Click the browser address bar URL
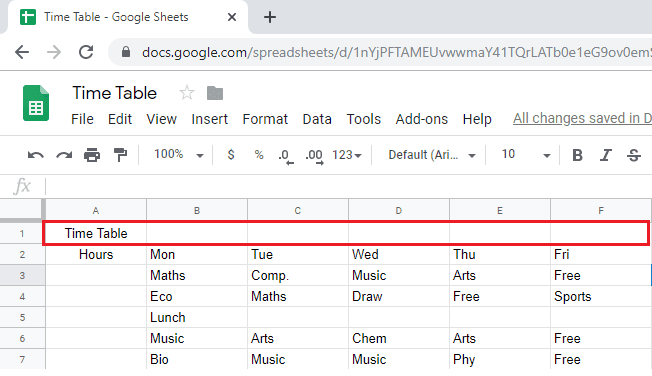This screenshot has width=652, height=376. point(397,52)
